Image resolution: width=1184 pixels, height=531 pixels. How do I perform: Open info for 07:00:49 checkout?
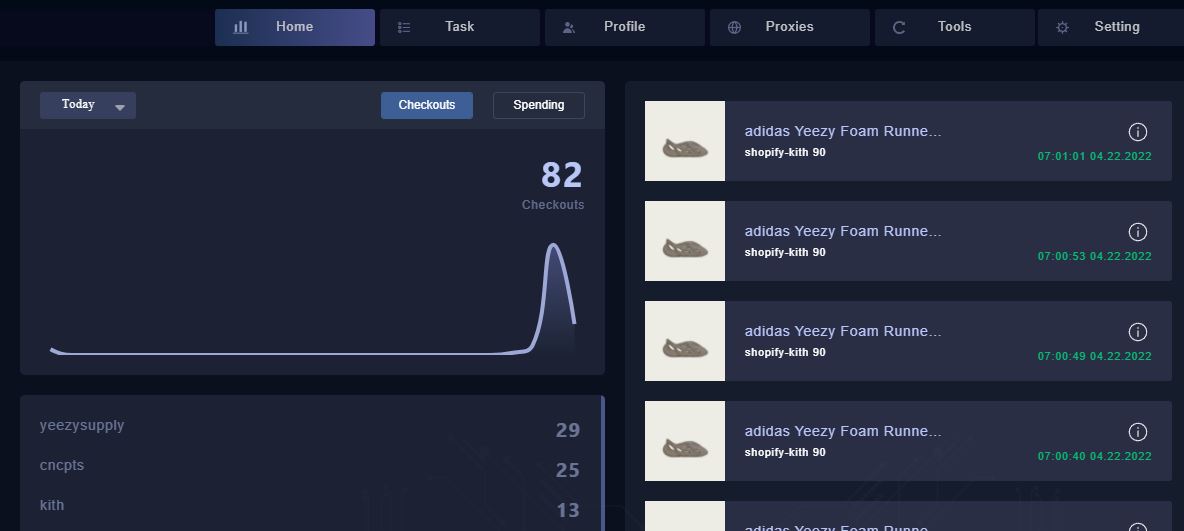(x=1137, y=332)
